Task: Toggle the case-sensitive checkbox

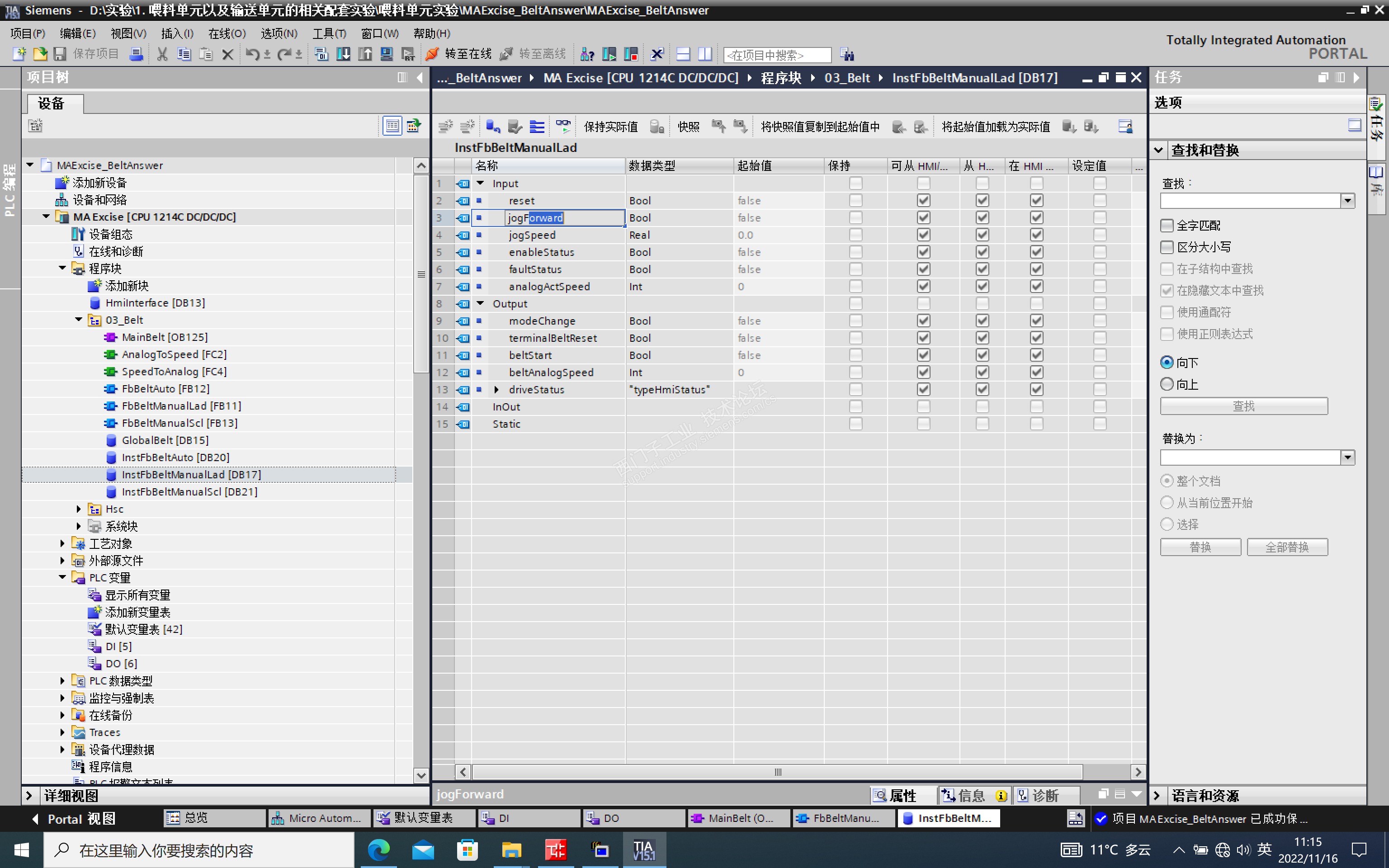Action: 1166,247
